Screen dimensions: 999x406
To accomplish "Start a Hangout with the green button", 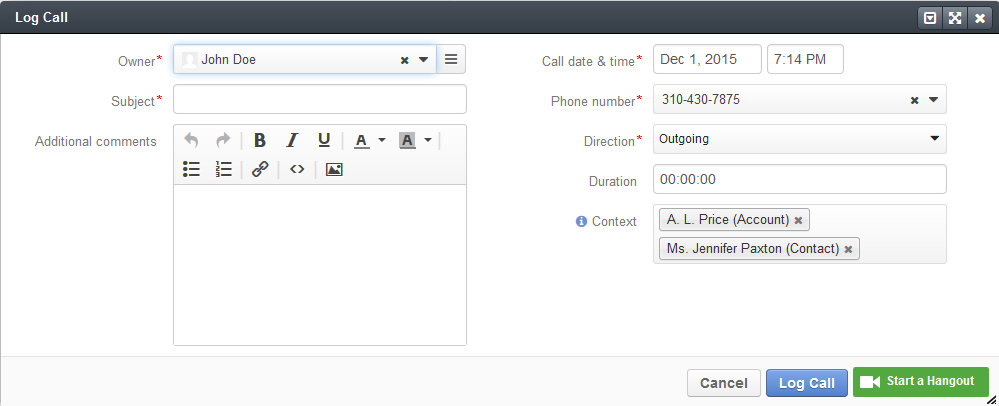I will (x=921, y=382).
